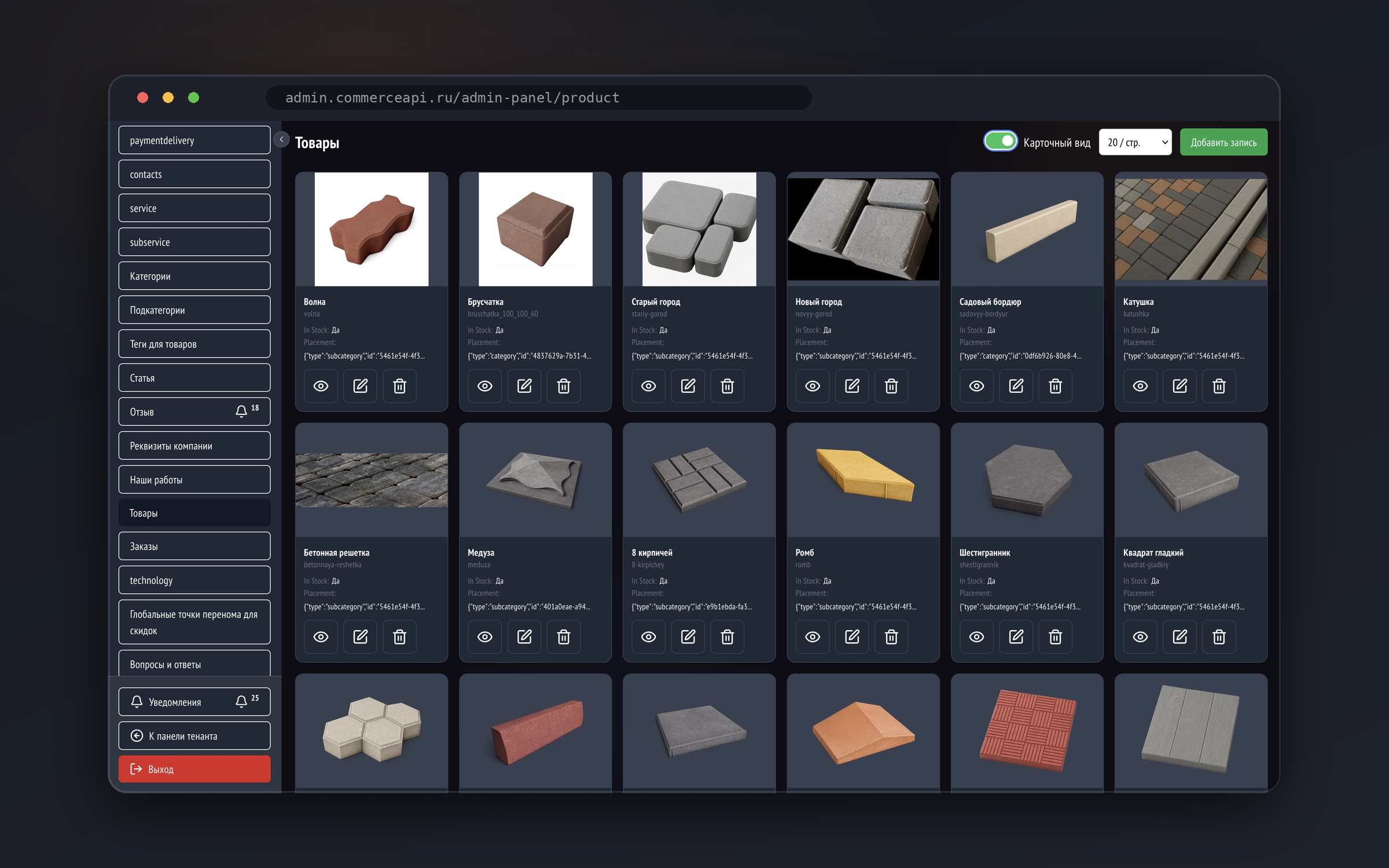Viewport: 1389px width, 868px height.
Task: Go back via К панели тенанта
Action: click(194, 736)
